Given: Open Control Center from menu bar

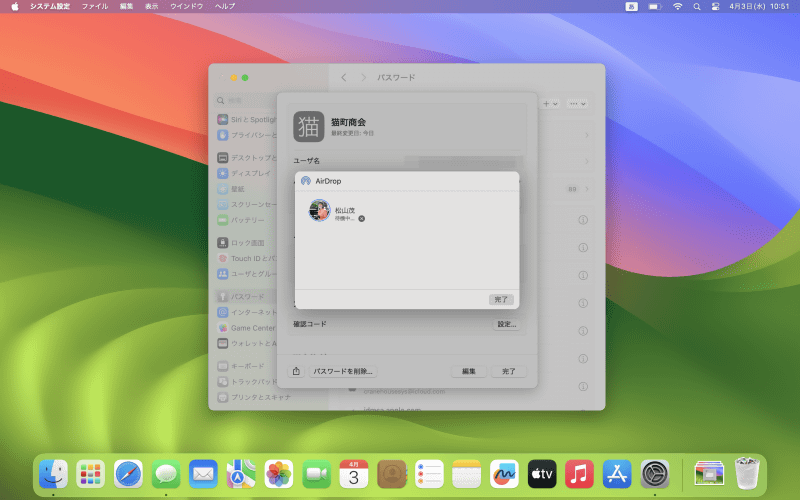Looking at the screenshot, I should pos(715,7).
